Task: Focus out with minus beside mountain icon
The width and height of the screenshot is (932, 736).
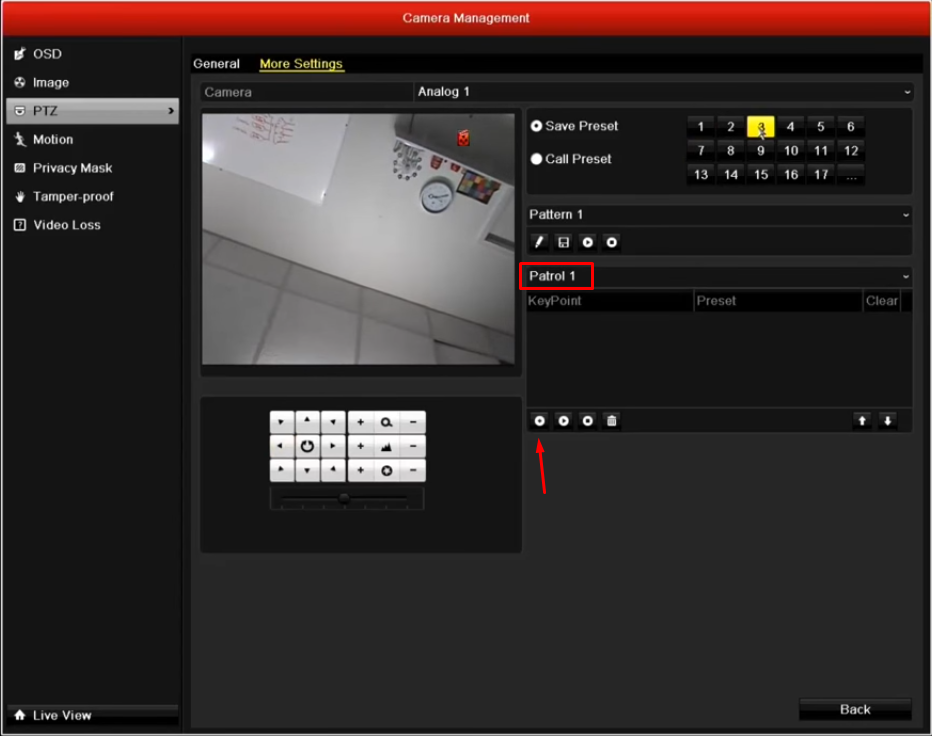Action: pos(413,446)
